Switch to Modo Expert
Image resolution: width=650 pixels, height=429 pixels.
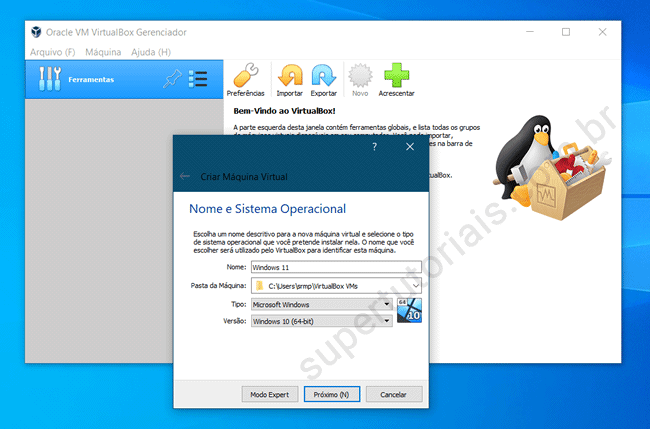click(270, 394)
